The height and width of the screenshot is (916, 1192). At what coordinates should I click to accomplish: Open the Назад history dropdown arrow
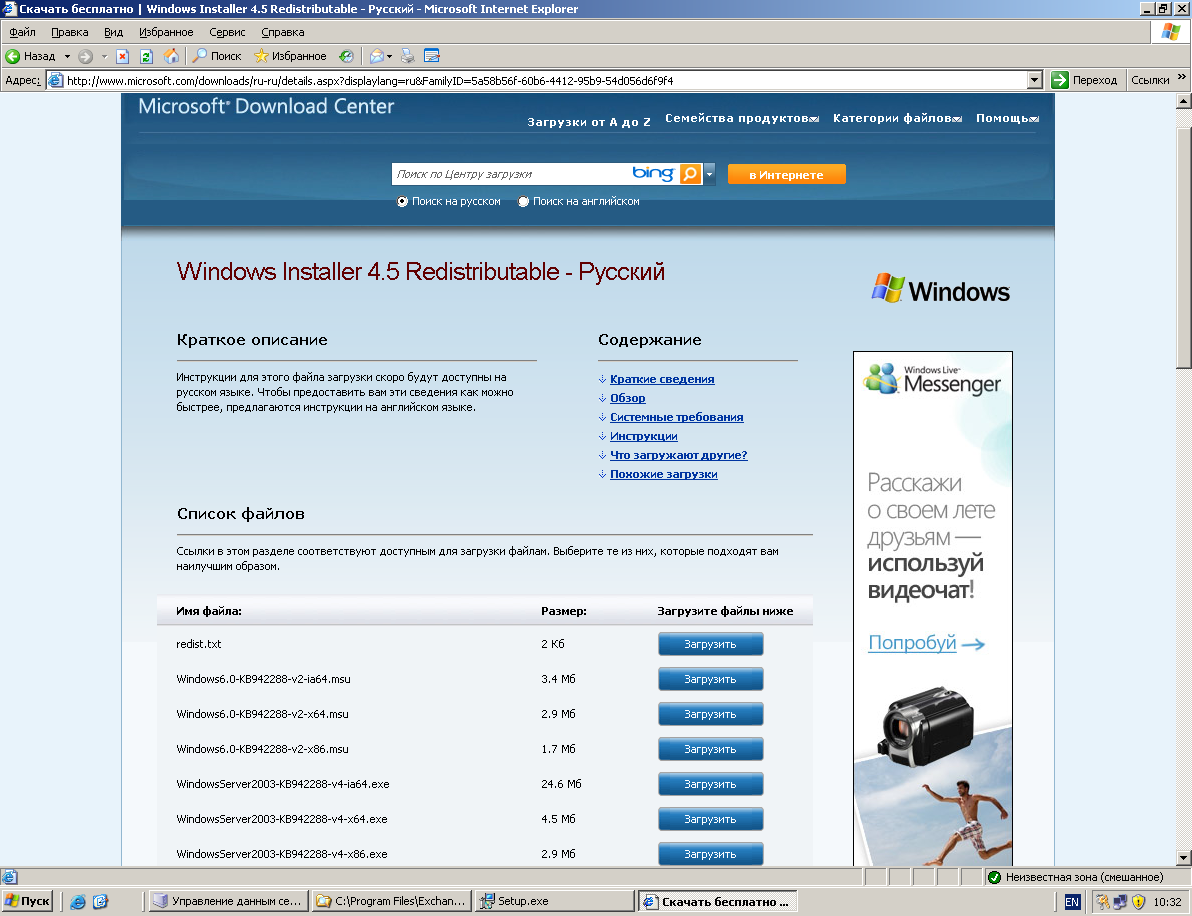(x=67, y=56)
